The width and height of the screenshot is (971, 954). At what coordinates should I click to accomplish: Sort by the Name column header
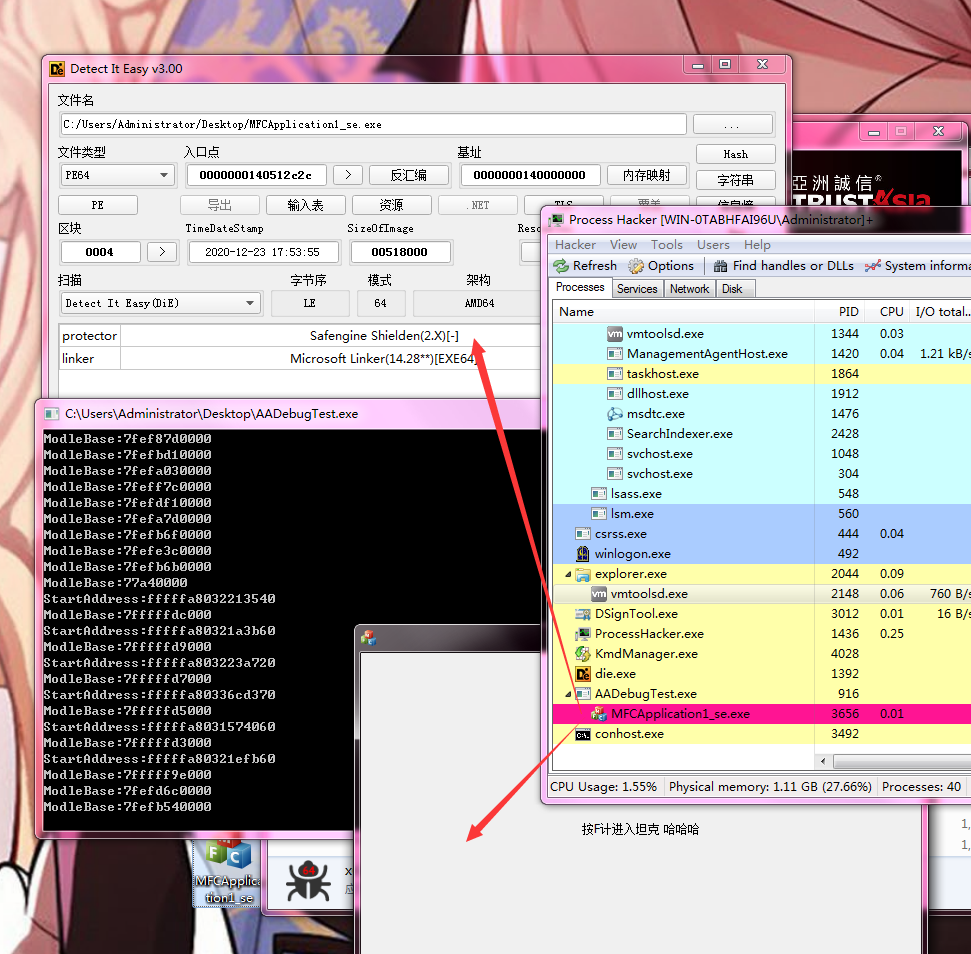[684, 312]
